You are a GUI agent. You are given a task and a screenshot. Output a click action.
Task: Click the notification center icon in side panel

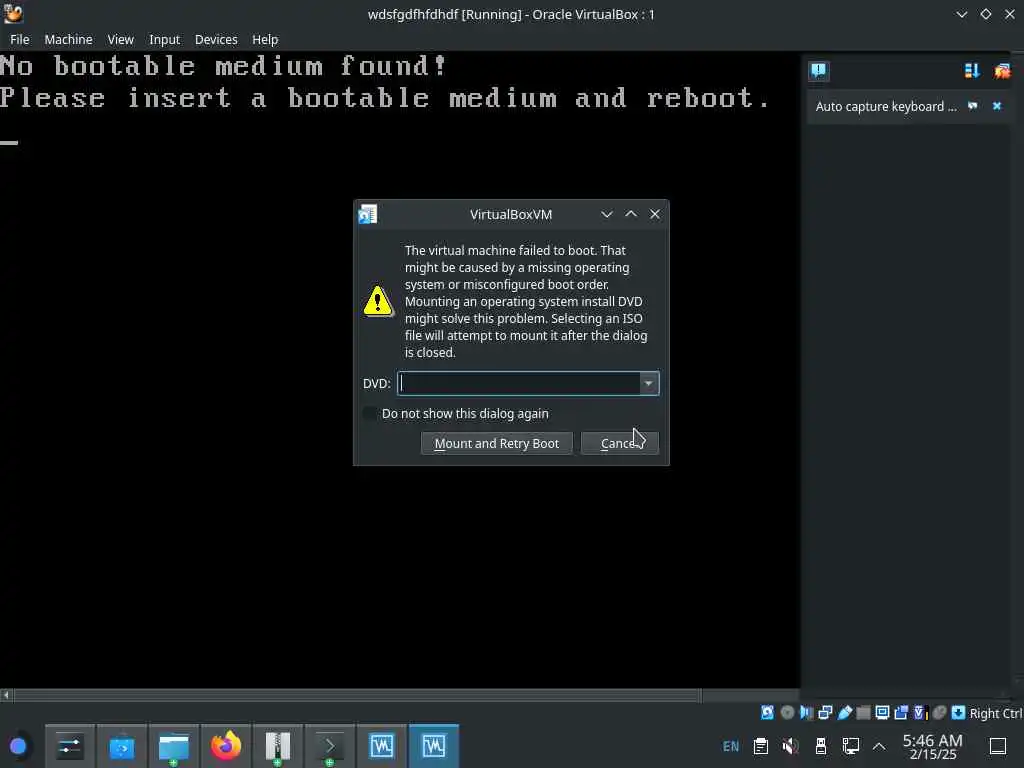[x=818, y=71]
